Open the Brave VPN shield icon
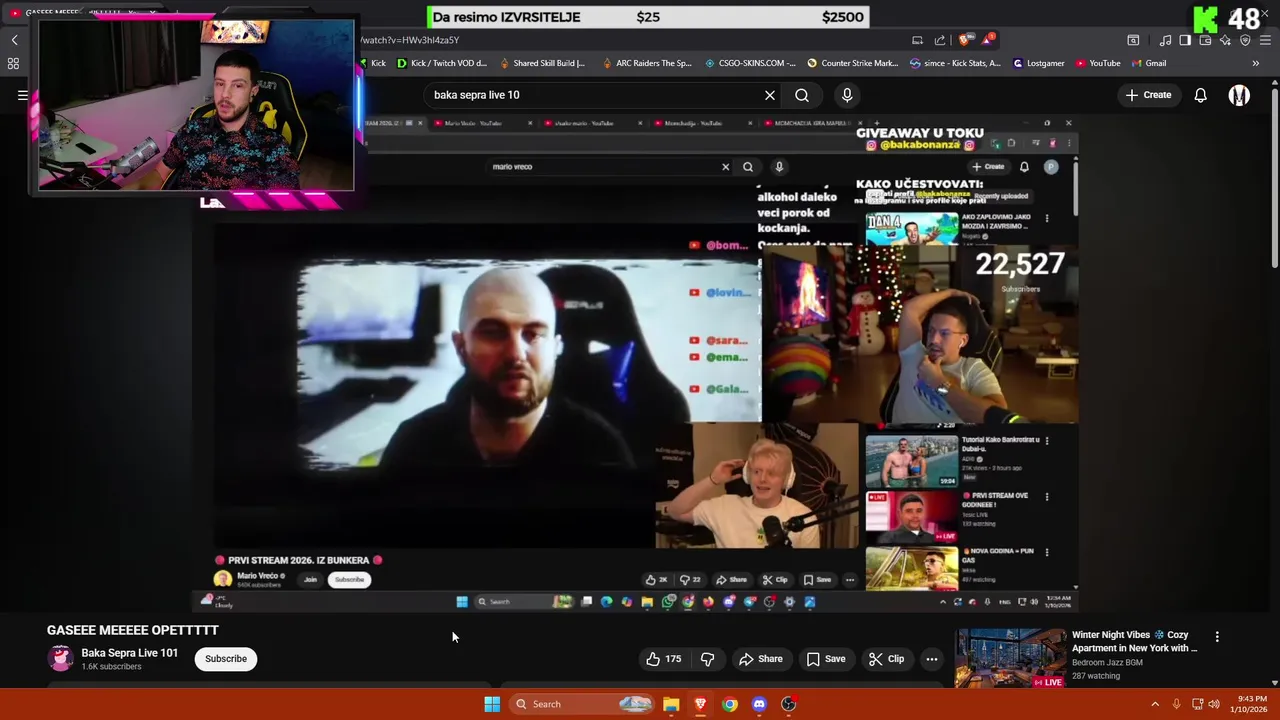 click(1245, 40)
